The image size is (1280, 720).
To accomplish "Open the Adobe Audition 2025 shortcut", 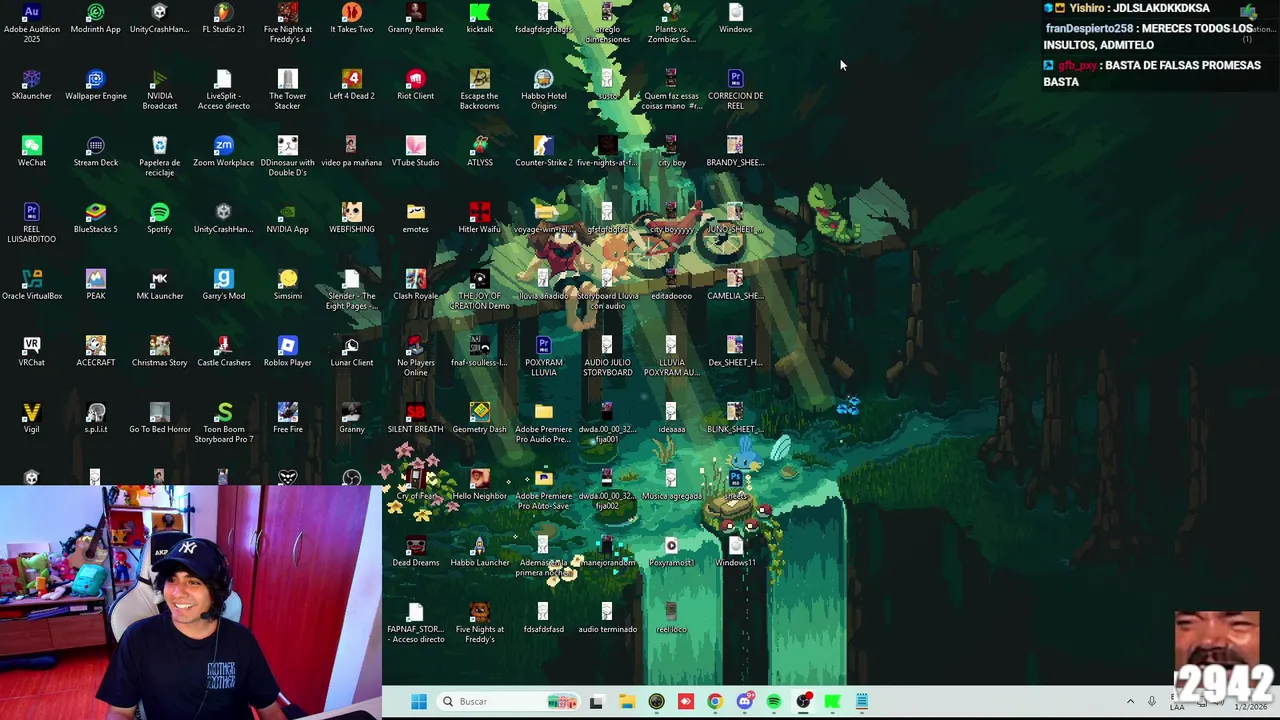I will (32, 23).
